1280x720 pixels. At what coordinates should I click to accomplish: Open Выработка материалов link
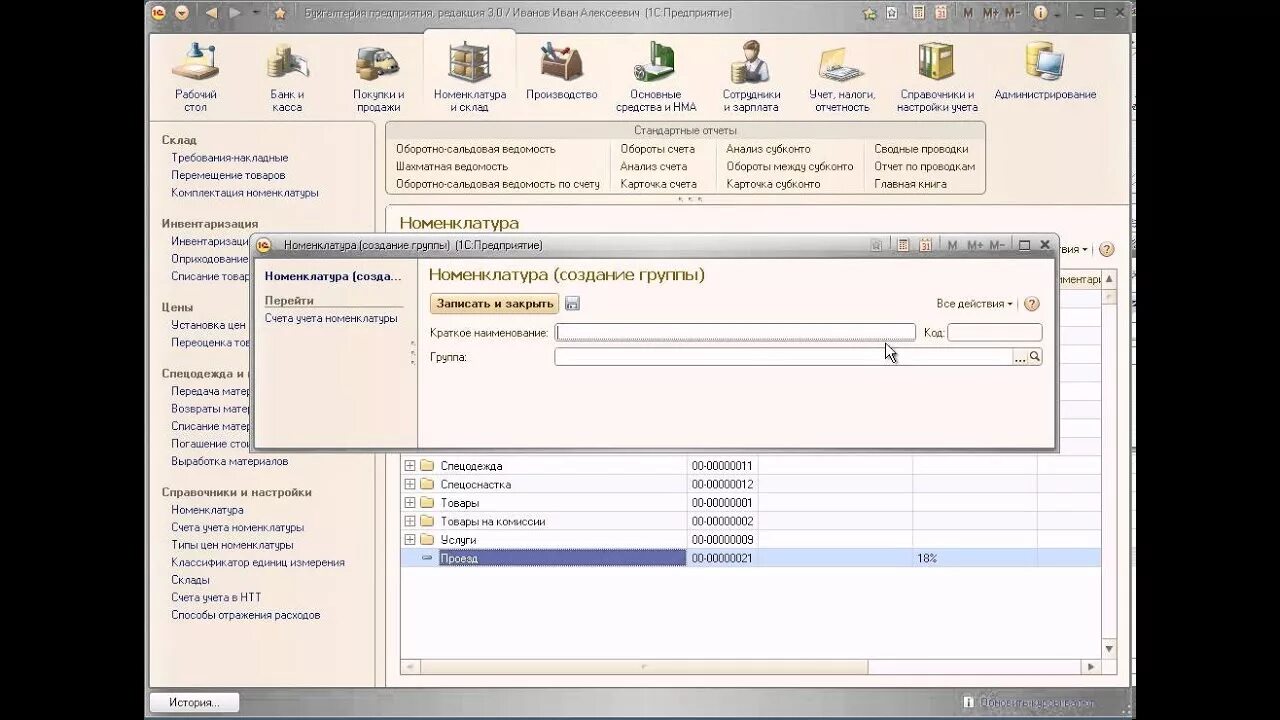(x=229, y=462)
